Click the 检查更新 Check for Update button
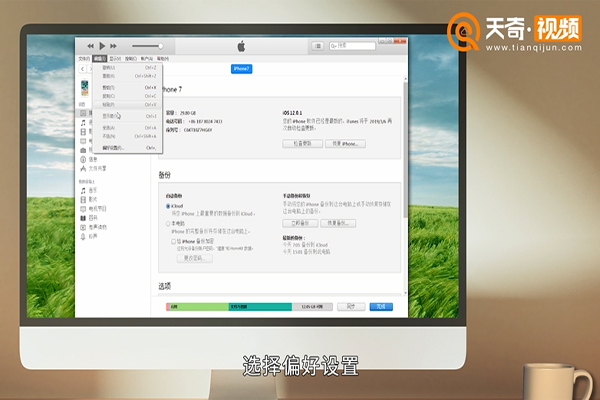 click(x=303, y=144)
